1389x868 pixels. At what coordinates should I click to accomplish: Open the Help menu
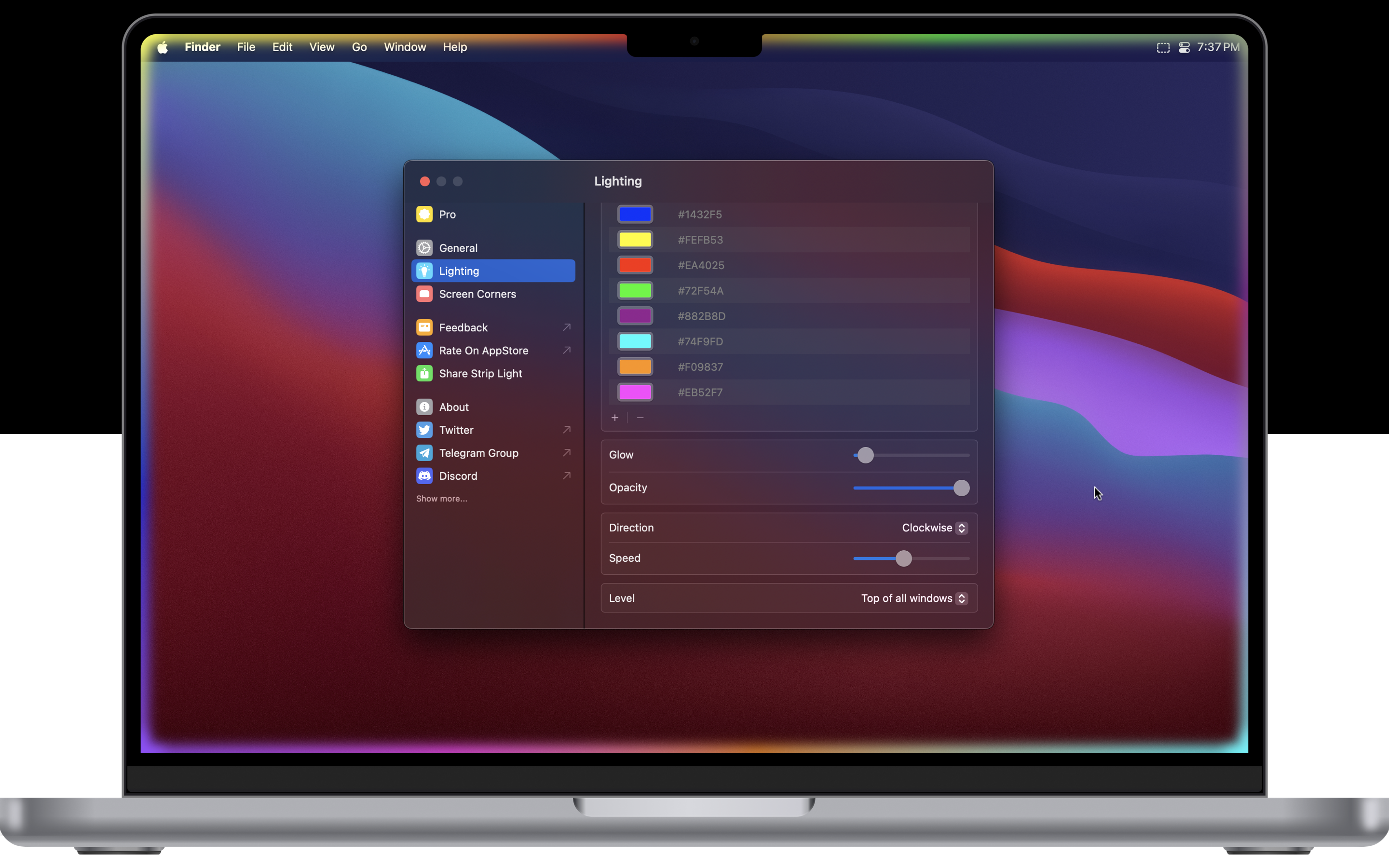(x=455, y=47)
